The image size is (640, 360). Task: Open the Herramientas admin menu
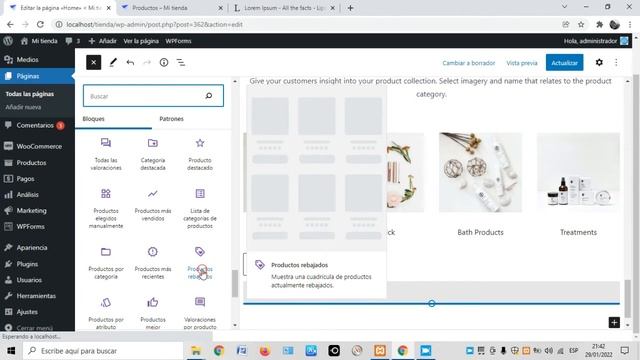pyautogui.click(x=37, y=296)
